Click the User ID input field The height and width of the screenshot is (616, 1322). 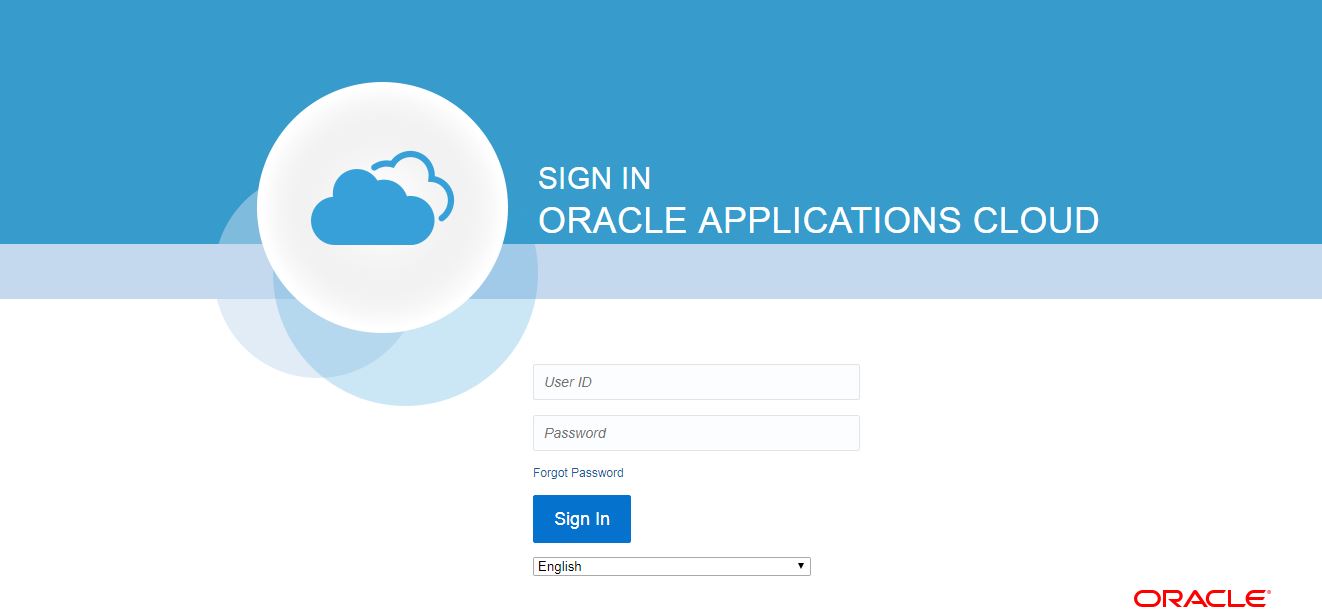coord(696,382)
